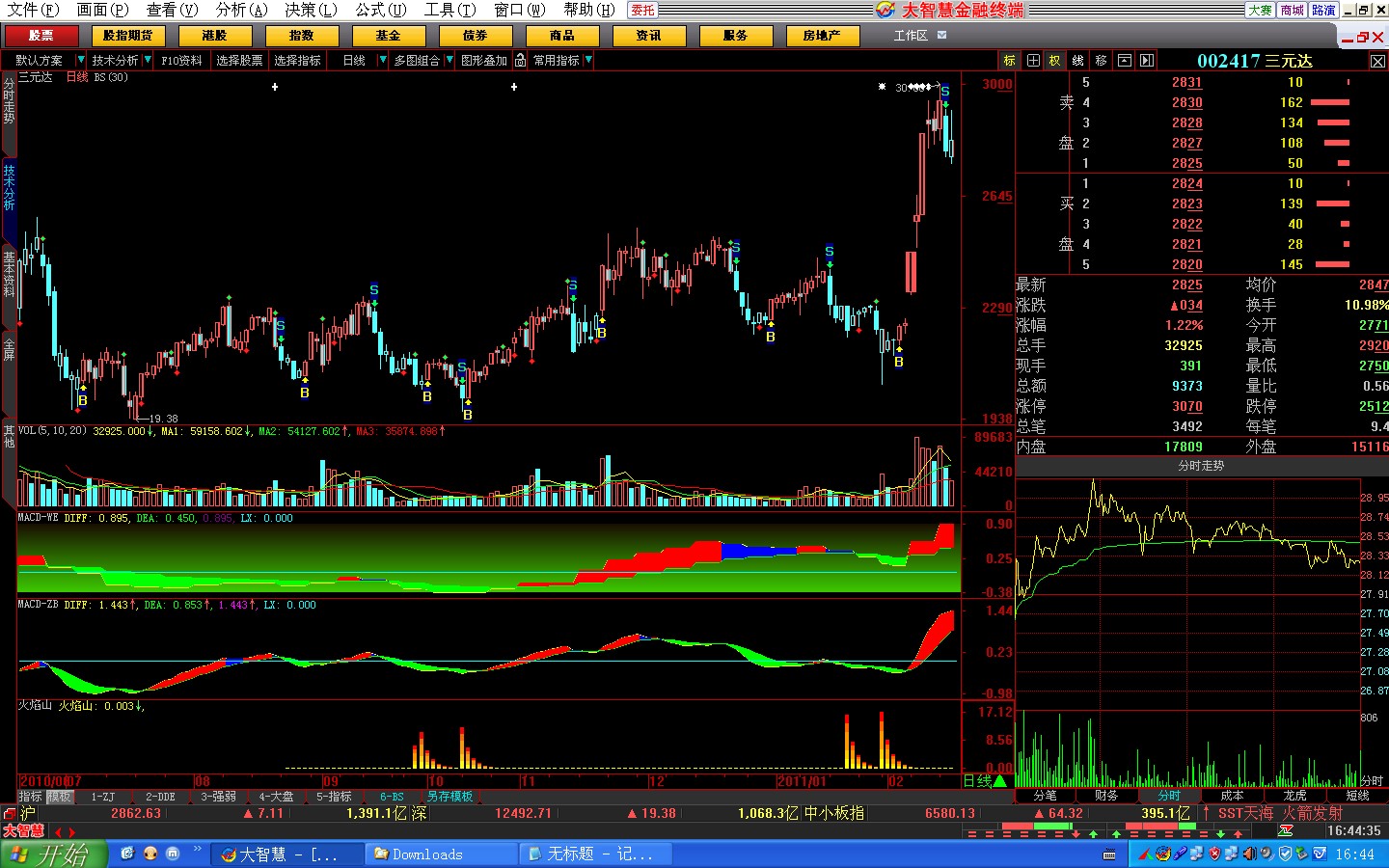Click the 大智慧 status bar logo
This screenshot has width=1389, height=868.
point(23,830)
